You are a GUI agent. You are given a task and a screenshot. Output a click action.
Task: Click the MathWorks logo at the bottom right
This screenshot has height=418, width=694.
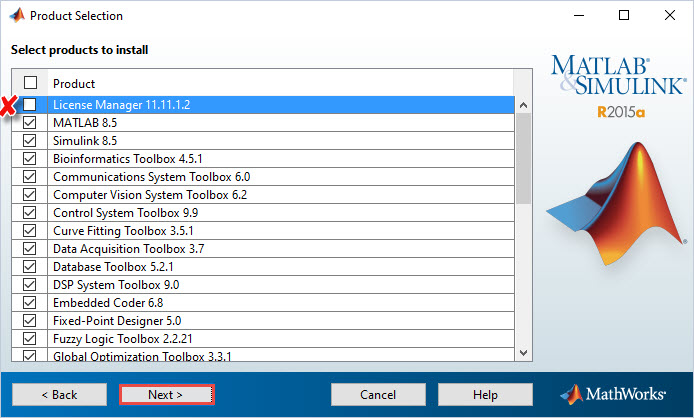[613, 394]
